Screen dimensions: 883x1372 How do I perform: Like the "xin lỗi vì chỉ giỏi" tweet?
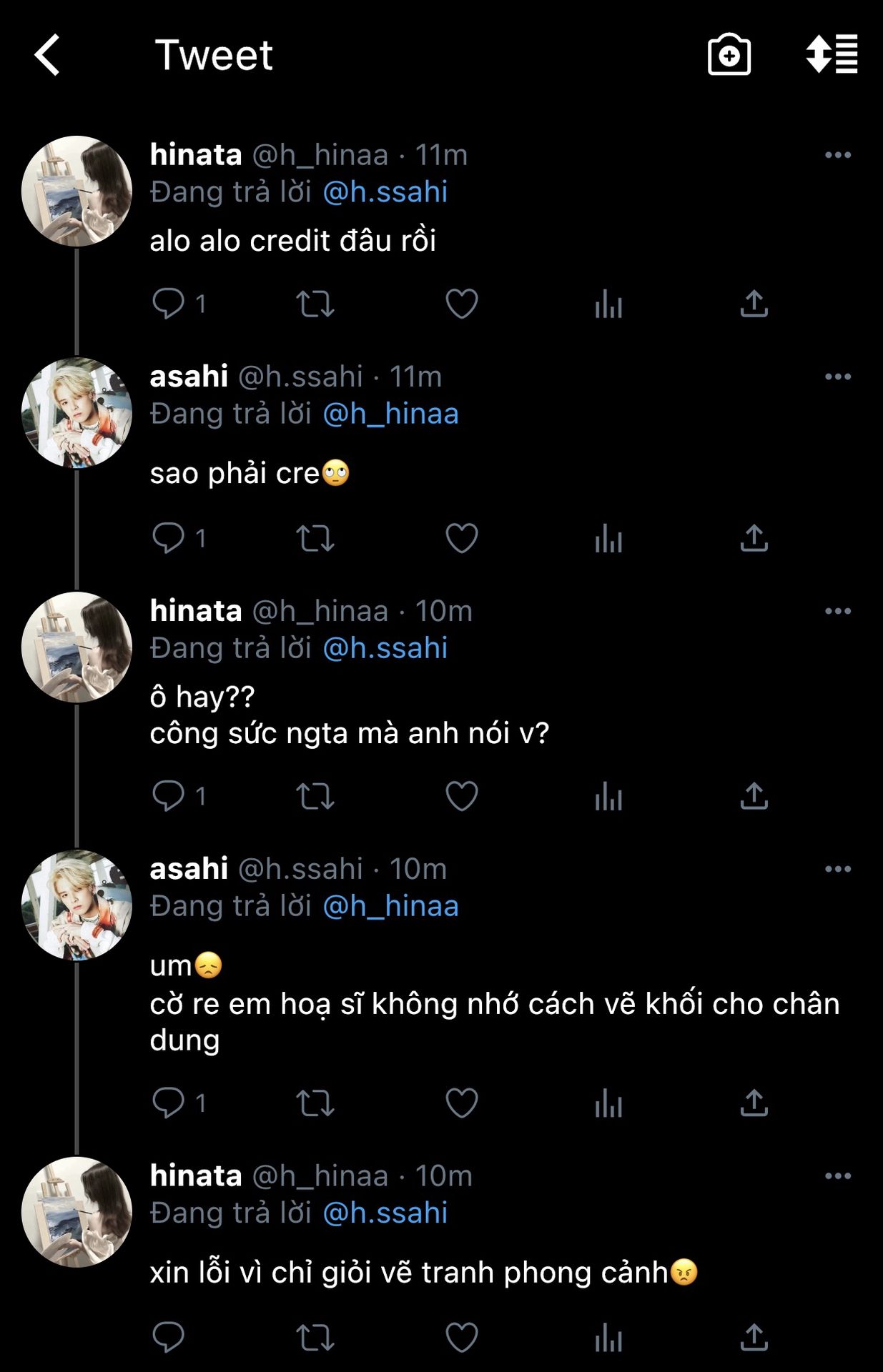click(x=462, y=1338)
